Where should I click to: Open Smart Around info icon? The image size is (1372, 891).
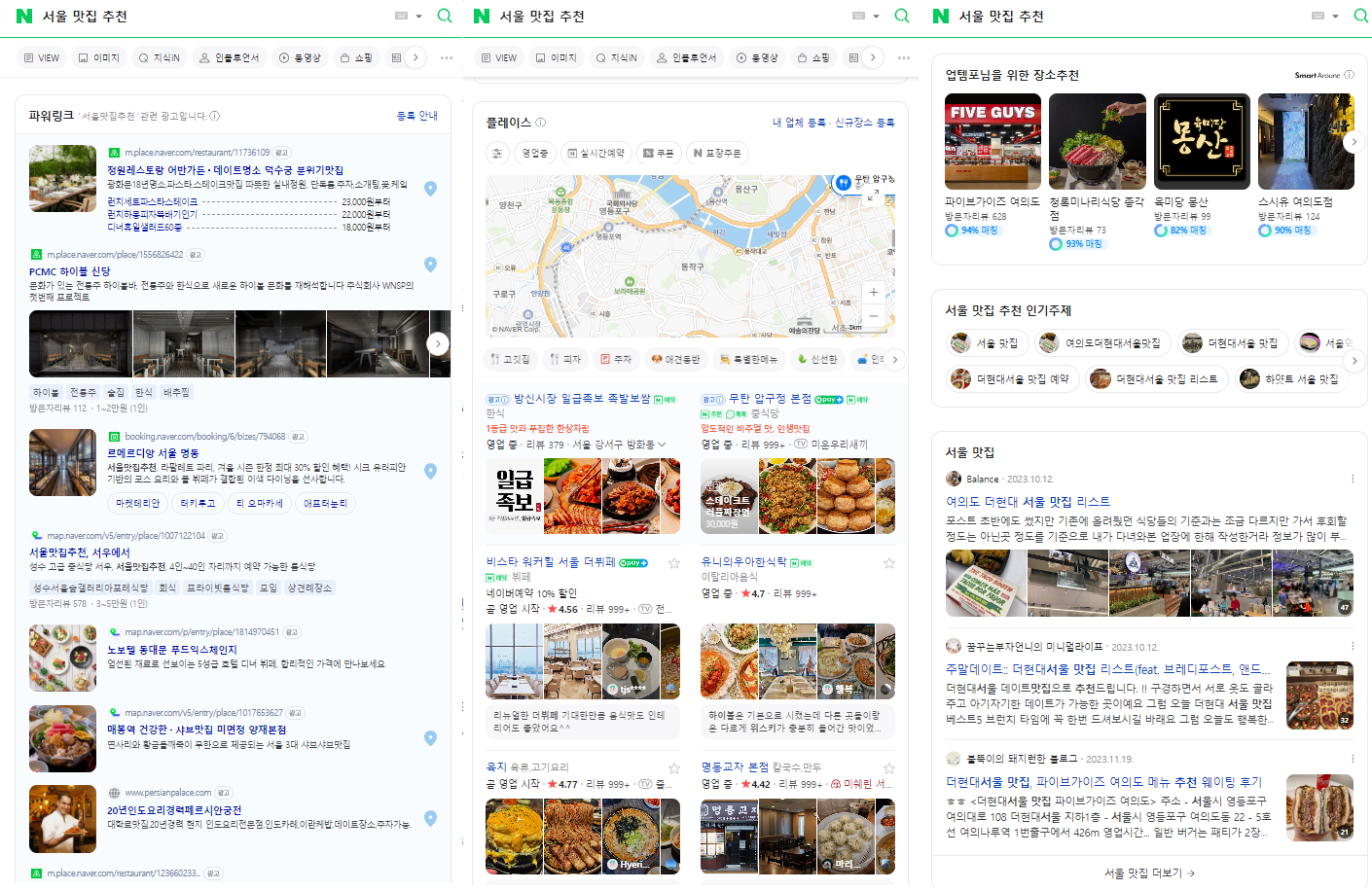1349,75
